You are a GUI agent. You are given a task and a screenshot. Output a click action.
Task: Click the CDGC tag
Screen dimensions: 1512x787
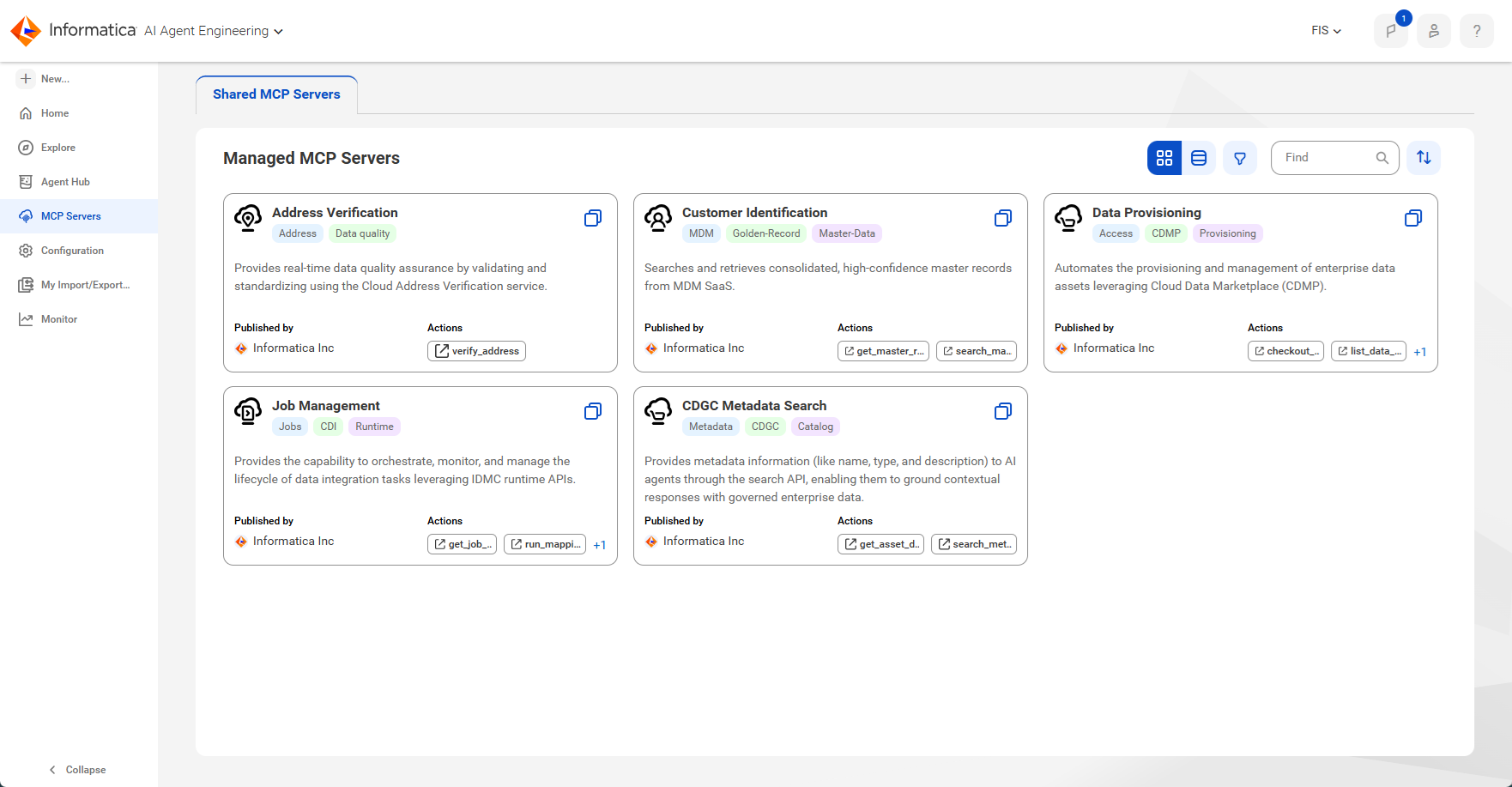(765, 427)
